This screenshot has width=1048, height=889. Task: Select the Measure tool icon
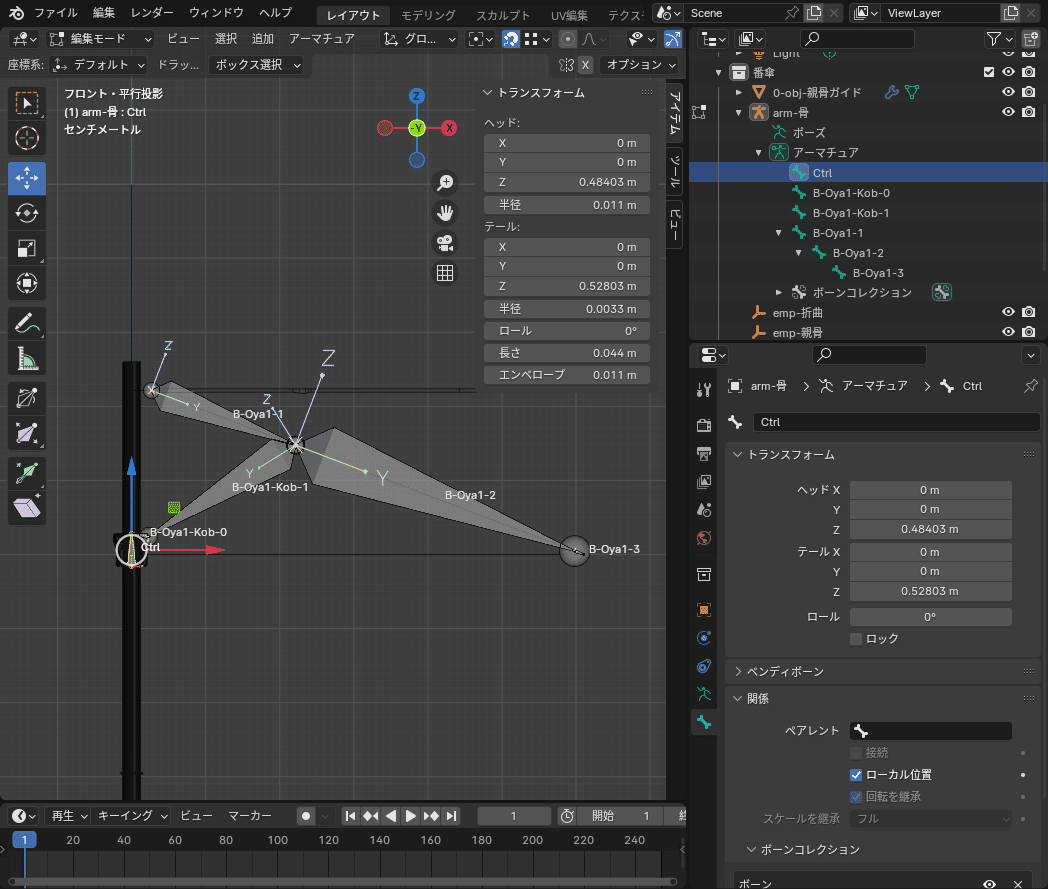[27, 359]
